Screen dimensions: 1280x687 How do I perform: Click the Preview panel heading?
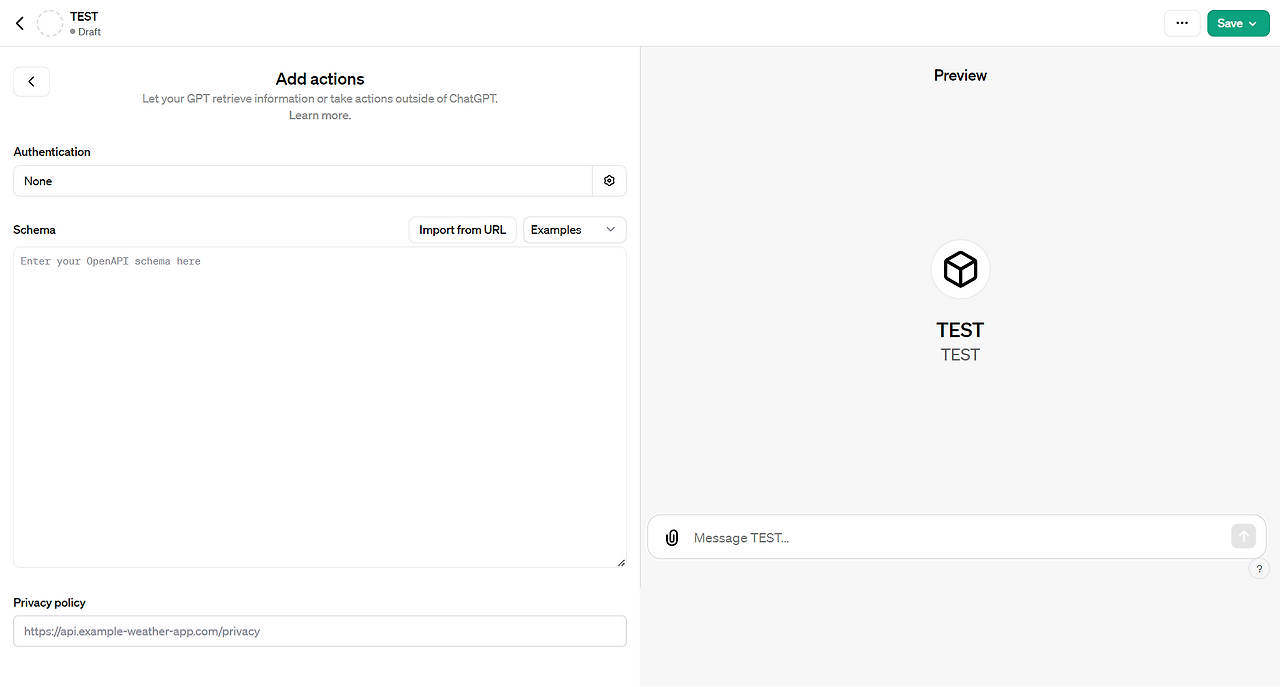pos(960,76)
